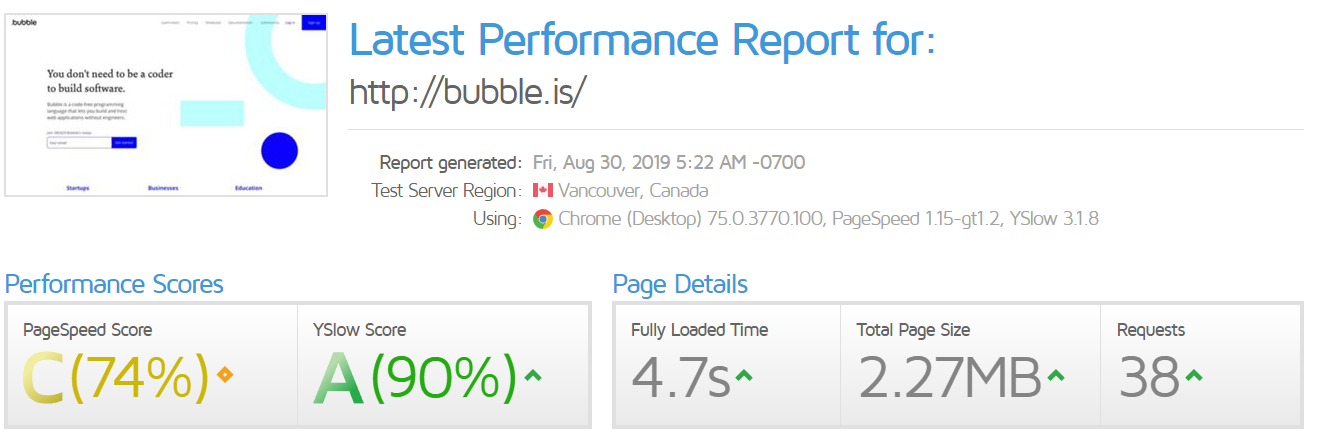Click the green arrow beside YSlow score
Image resolution: width=1320 pixels, height=442 pixels.
533,376
